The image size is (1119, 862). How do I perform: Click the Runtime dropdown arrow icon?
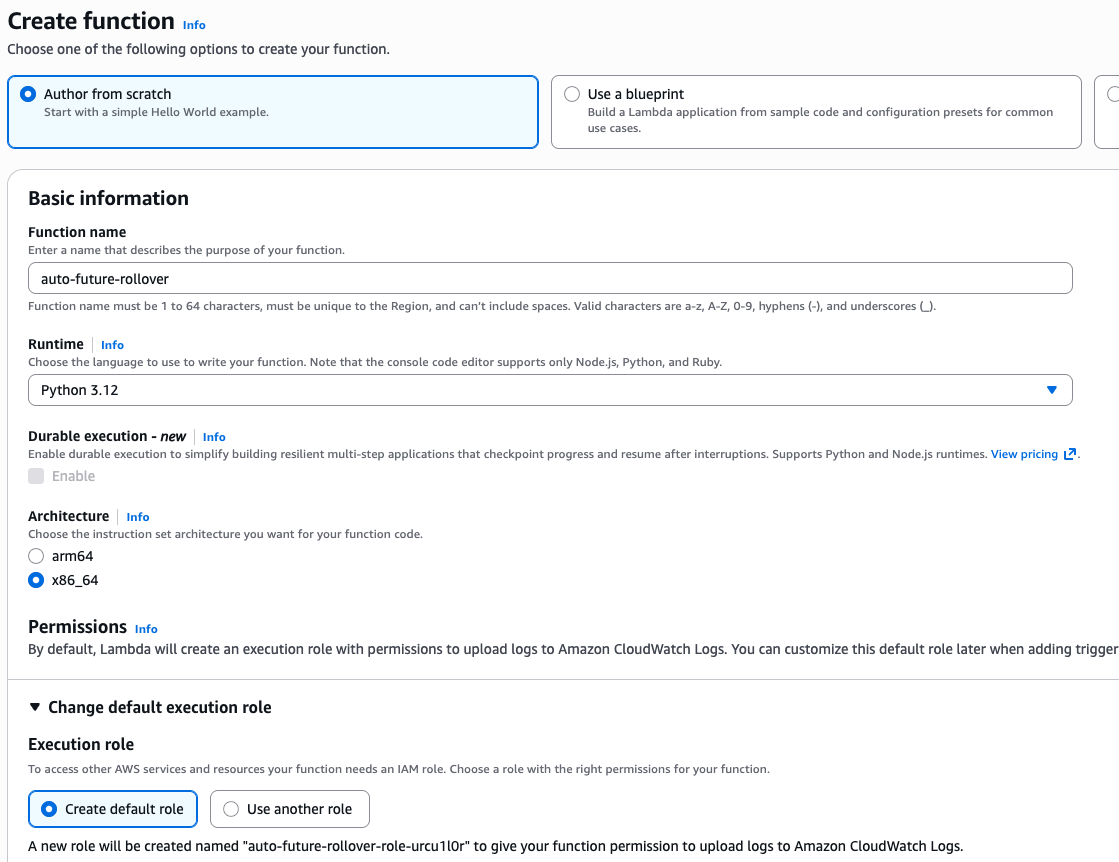(1051, 390)
